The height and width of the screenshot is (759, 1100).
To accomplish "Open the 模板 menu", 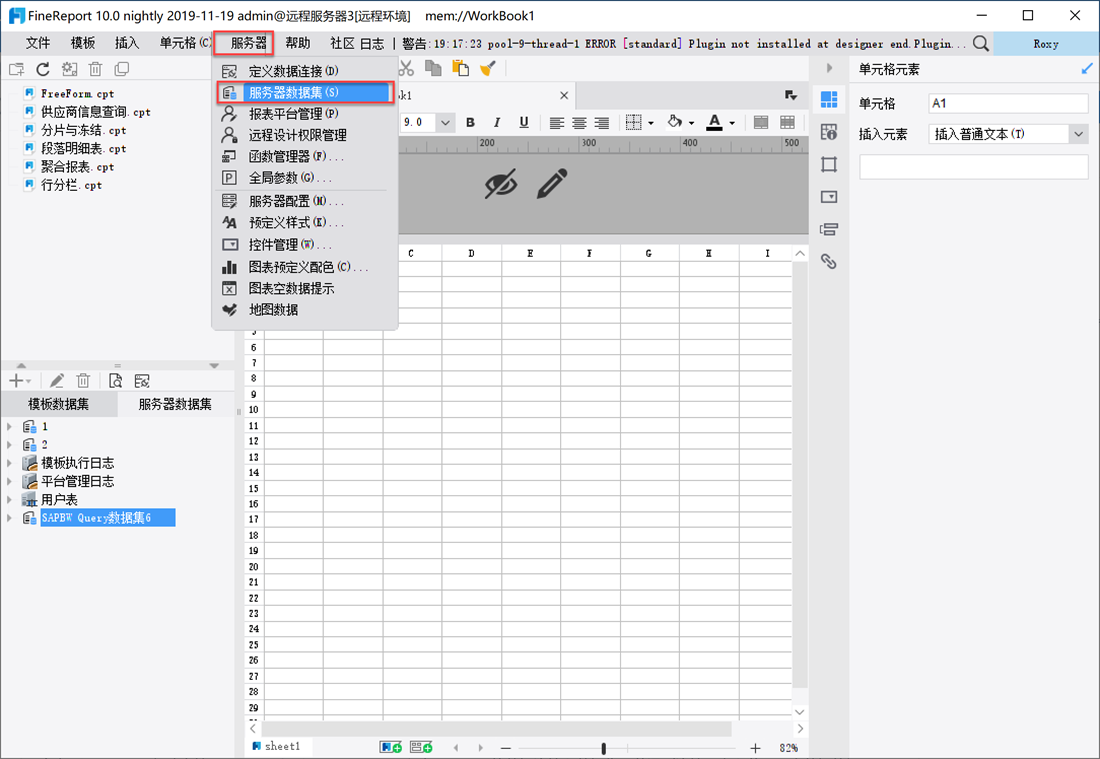I will click(83, 43).
